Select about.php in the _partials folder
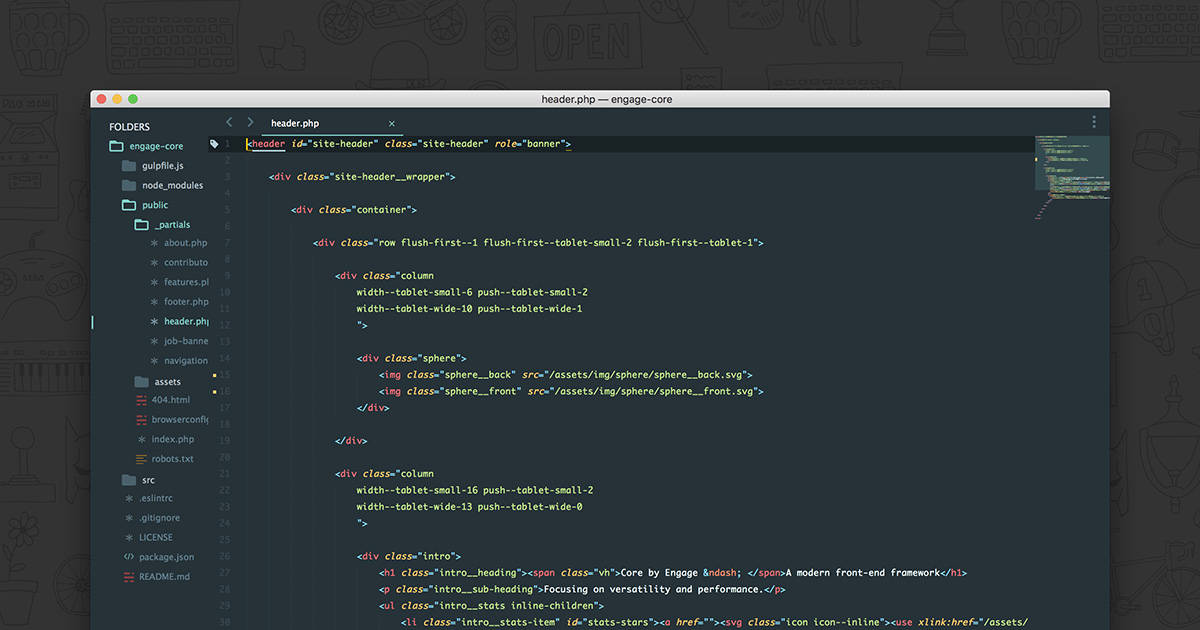The height and width of the screenshot is (630, 1200). [x=186, y=242]
